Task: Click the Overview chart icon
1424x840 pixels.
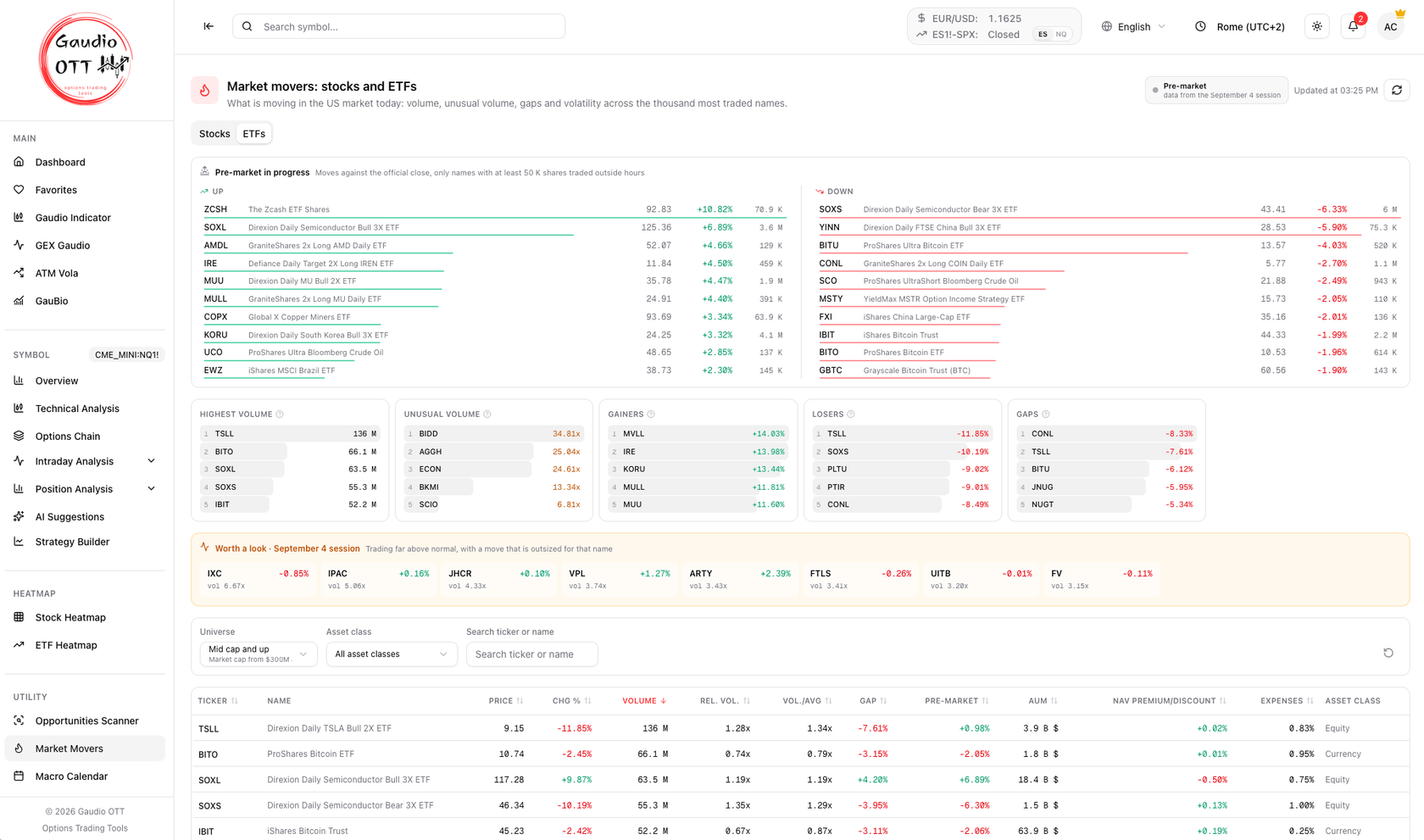Action: click(x=19, y=381)
